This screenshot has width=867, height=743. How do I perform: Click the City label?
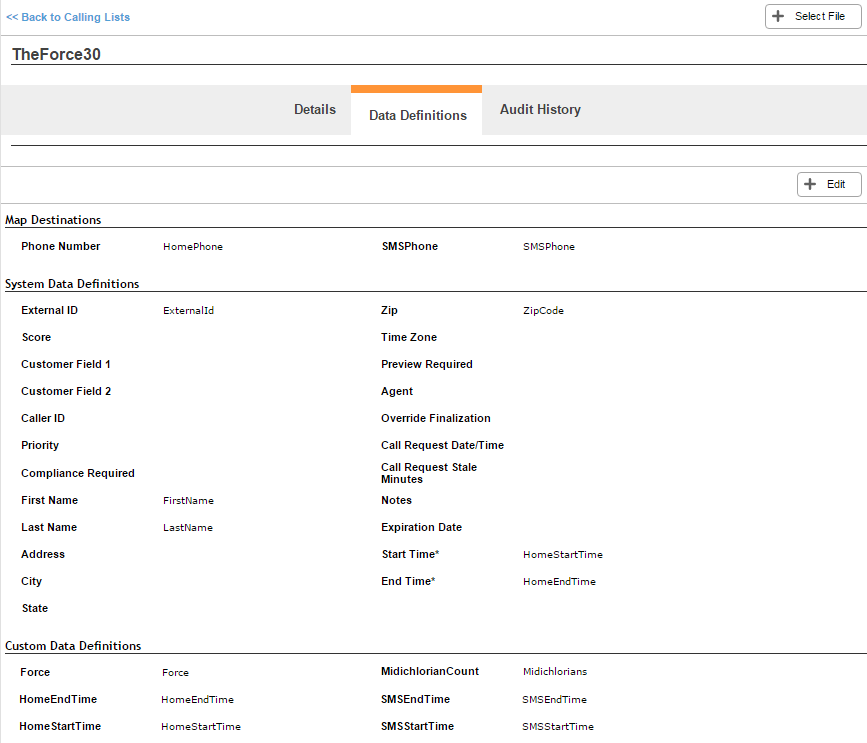click(32, 582)
